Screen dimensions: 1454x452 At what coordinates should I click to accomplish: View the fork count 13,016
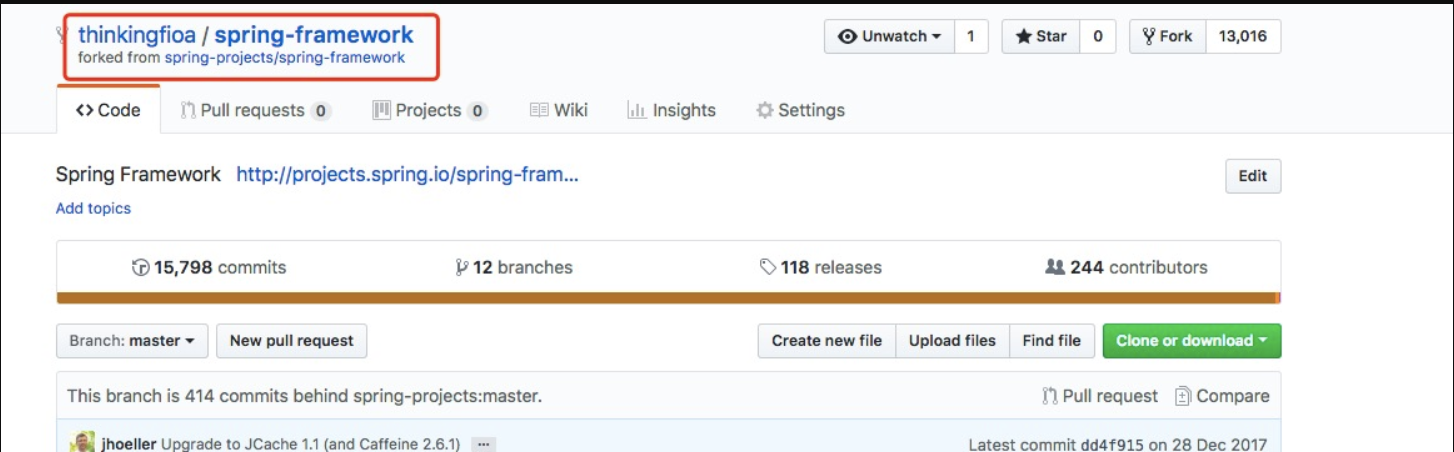coord(1243,37)
